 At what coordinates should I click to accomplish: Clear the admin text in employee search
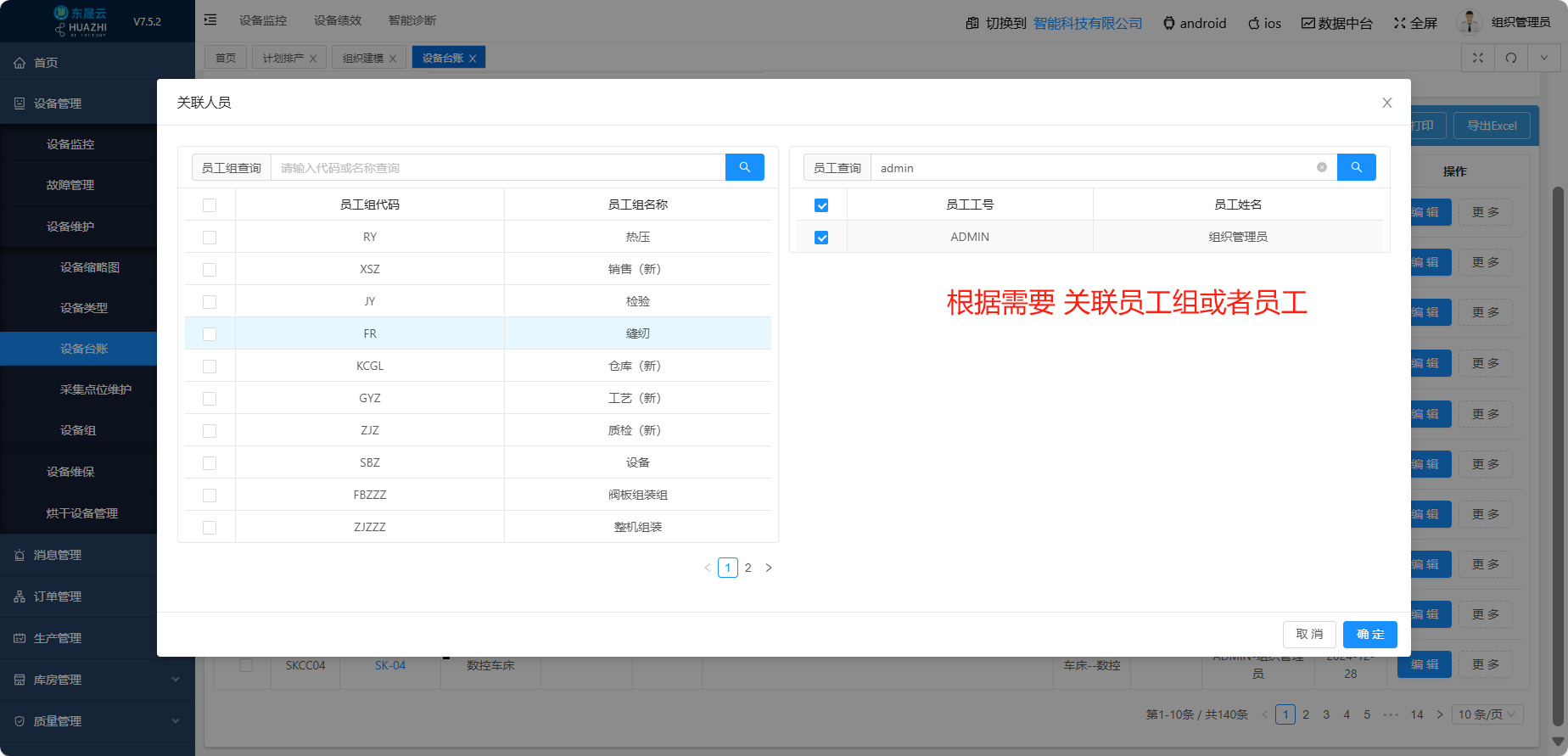[x=1322, y=167]
